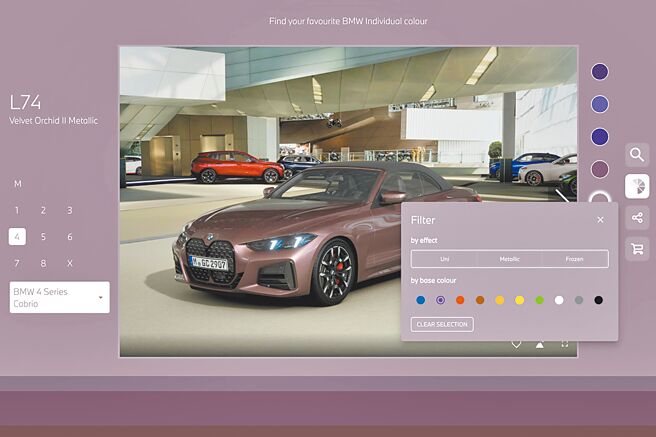Screen dimensions: 656x437
Task: Click the heart favourite icon below the car
Action: tap(516, 344)
